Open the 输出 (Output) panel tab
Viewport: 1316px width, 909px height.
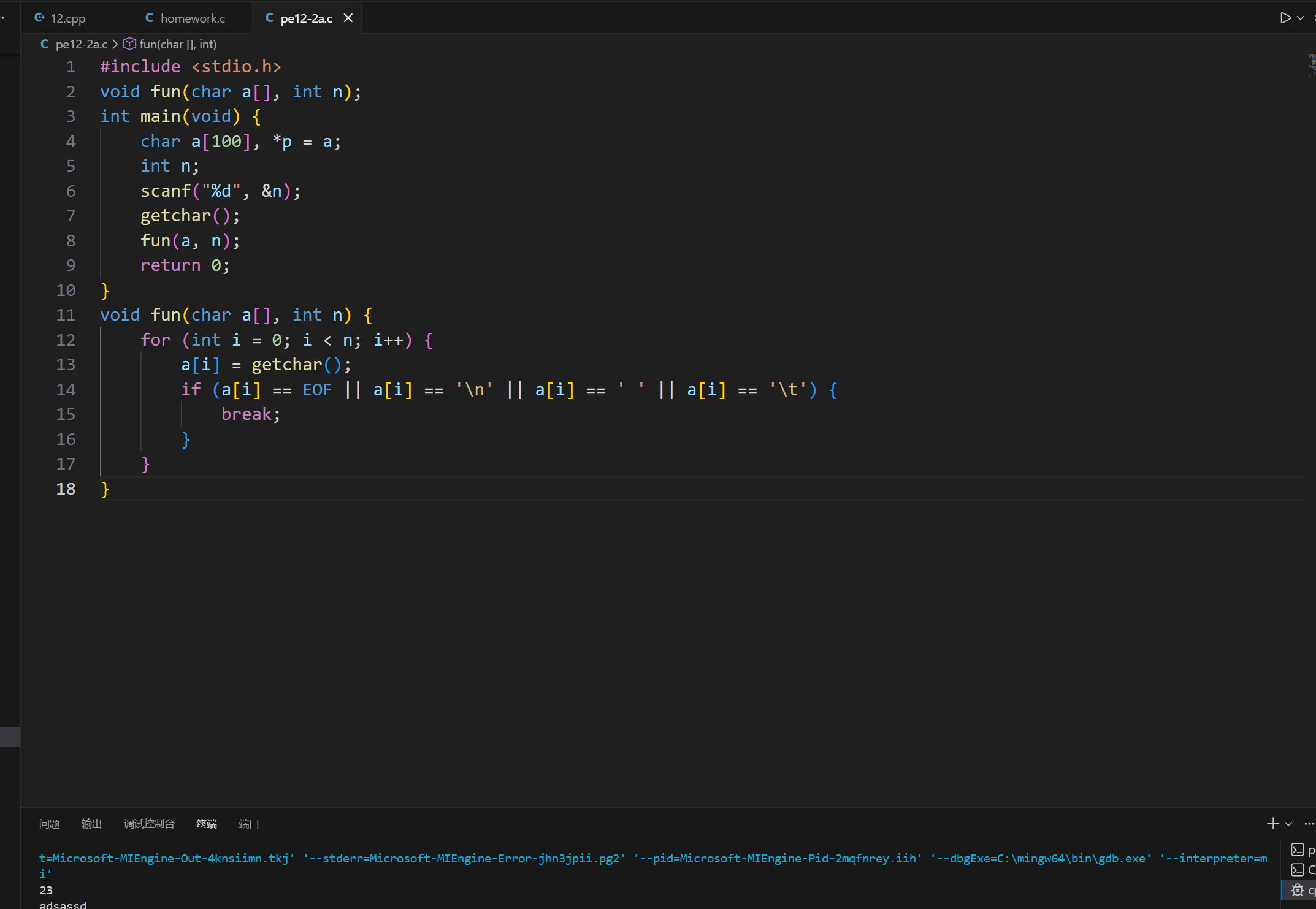(x=91, y=824)
